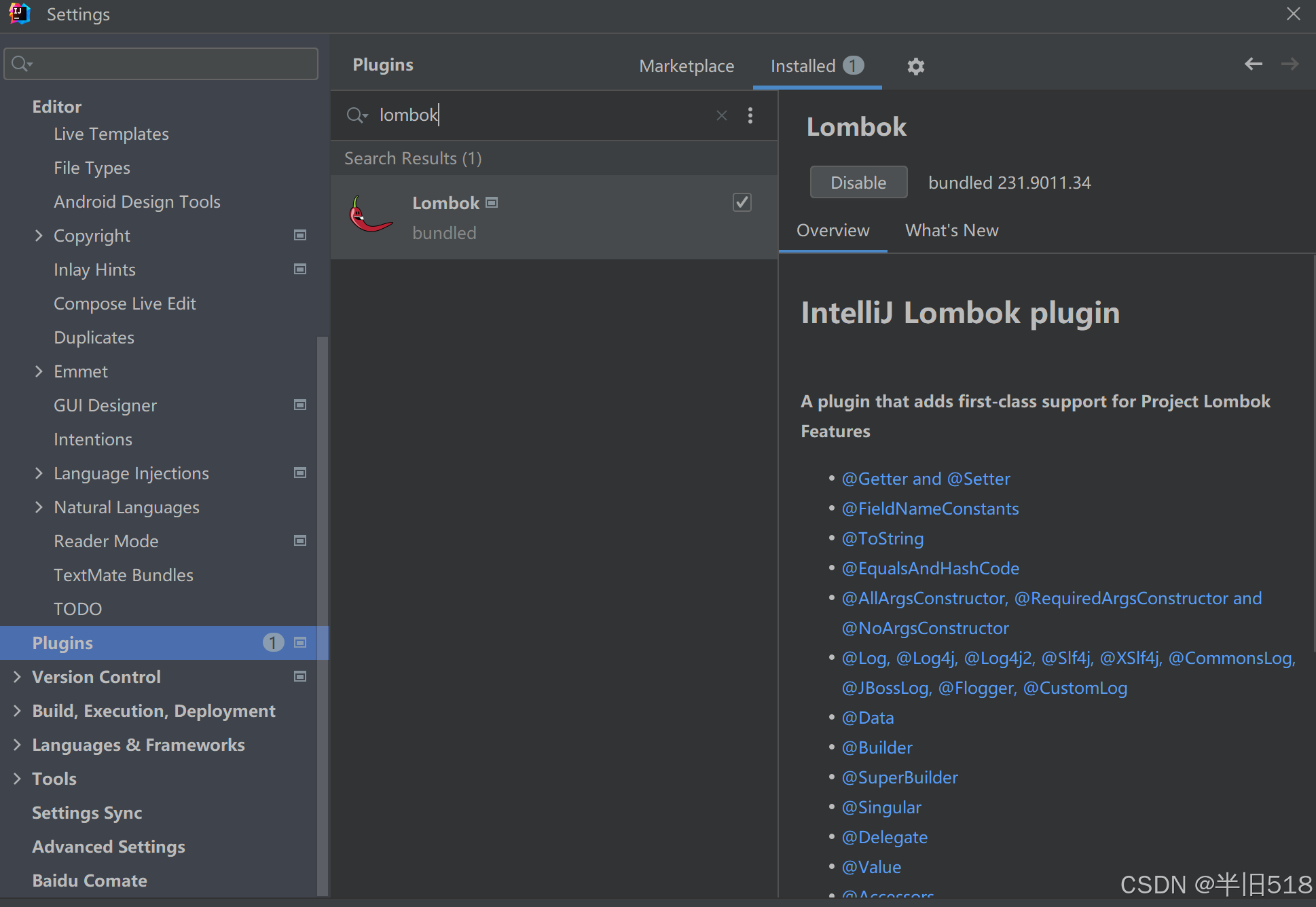1316x907 pixels.
Task: Expand the Version Control section
Action: [x=17, y=677]
